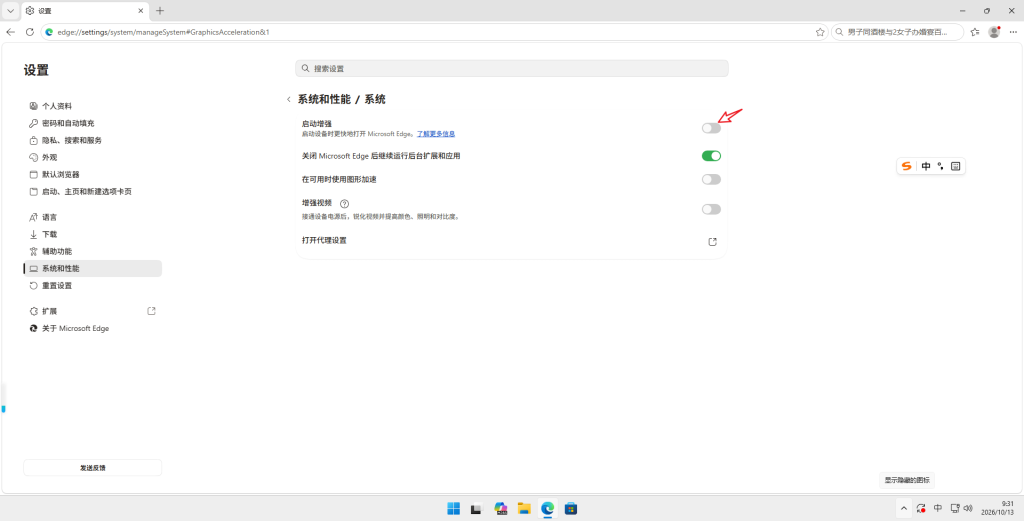
Task: Toggle the 启动增强 switch
Action: click(711, 128)
